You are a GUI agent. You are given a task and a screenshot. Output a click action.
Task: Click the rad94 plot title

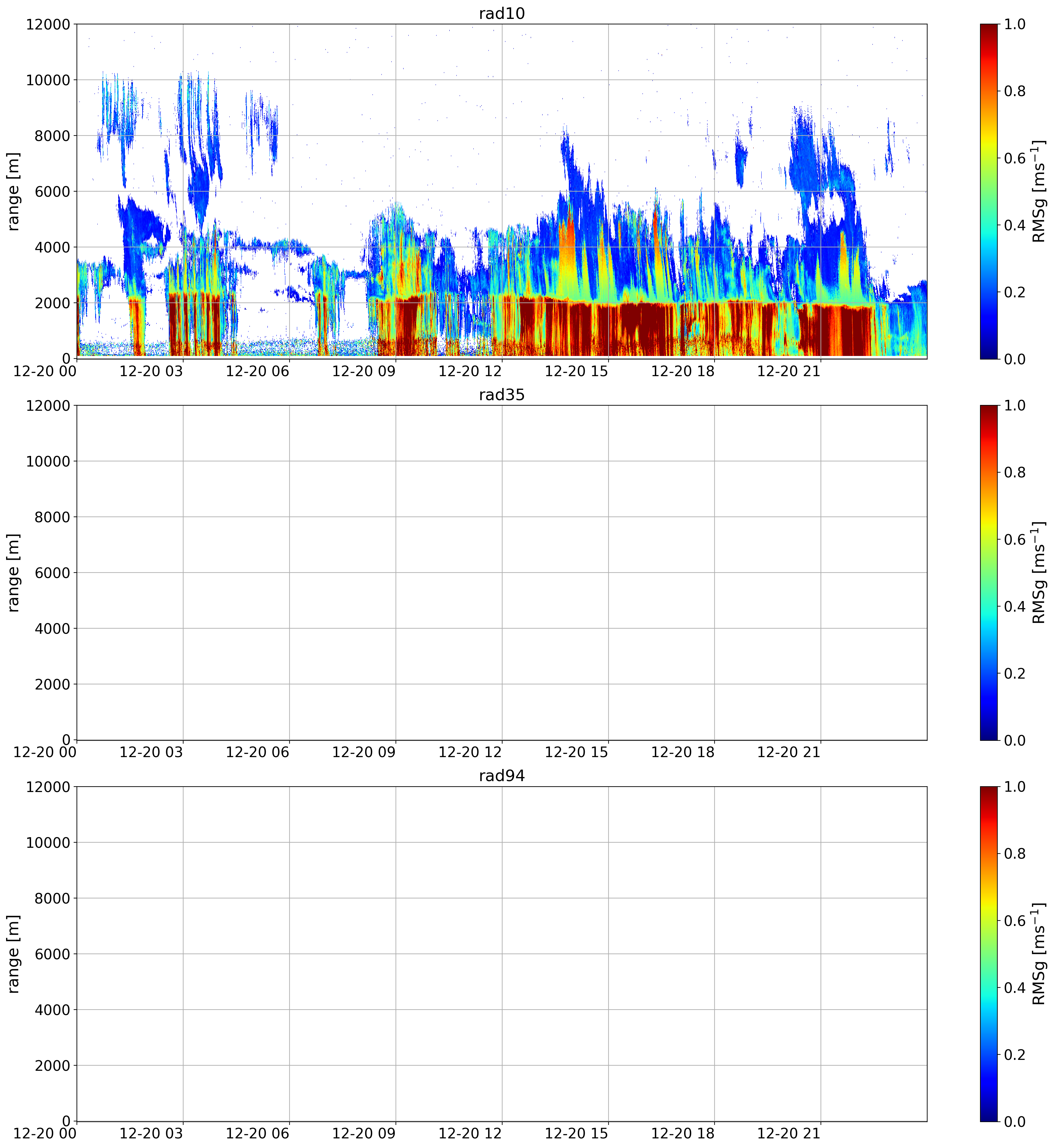[x=501, y=776]
